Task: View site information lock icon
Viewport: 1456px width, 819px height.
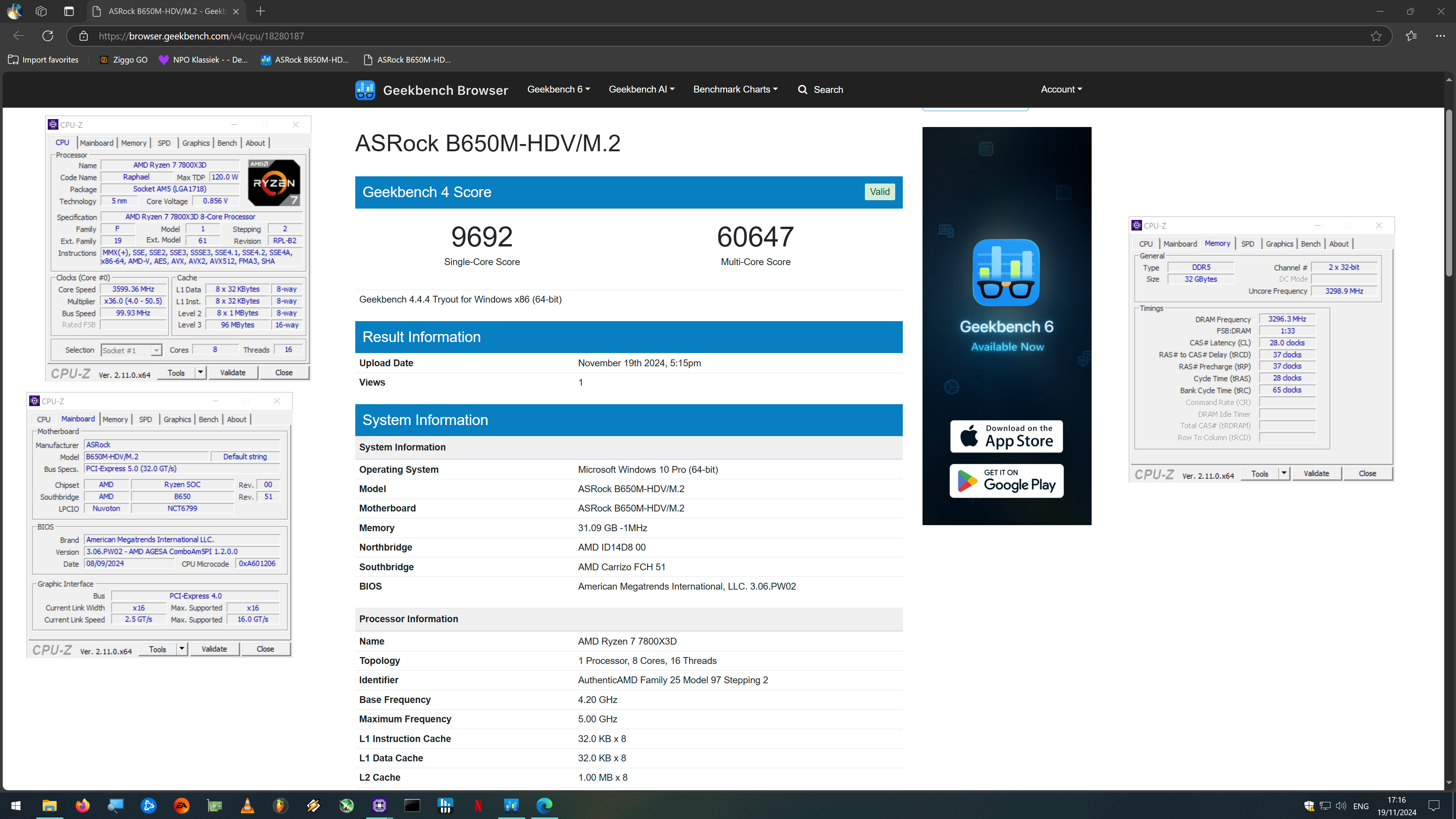Action: click(x=84, y=36)
